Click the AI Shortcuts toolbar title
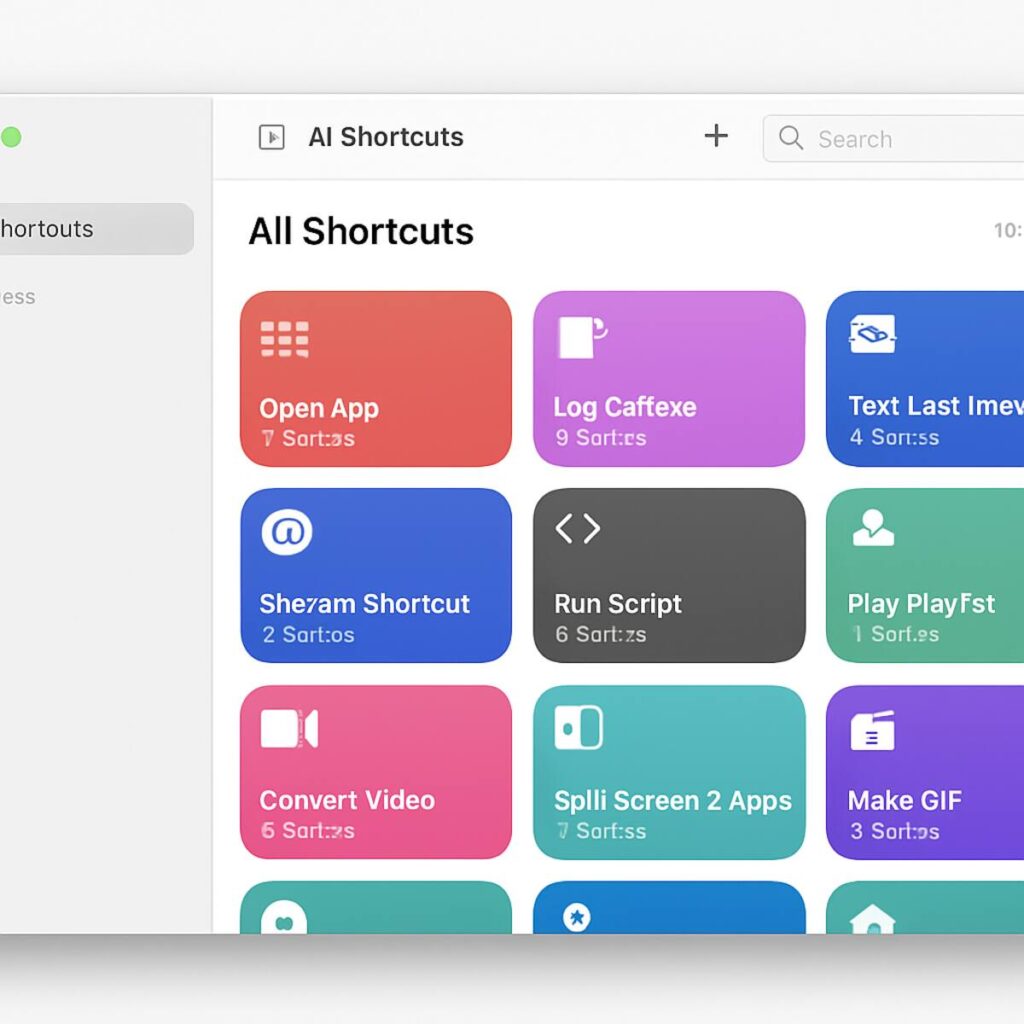 coord(385,137)
